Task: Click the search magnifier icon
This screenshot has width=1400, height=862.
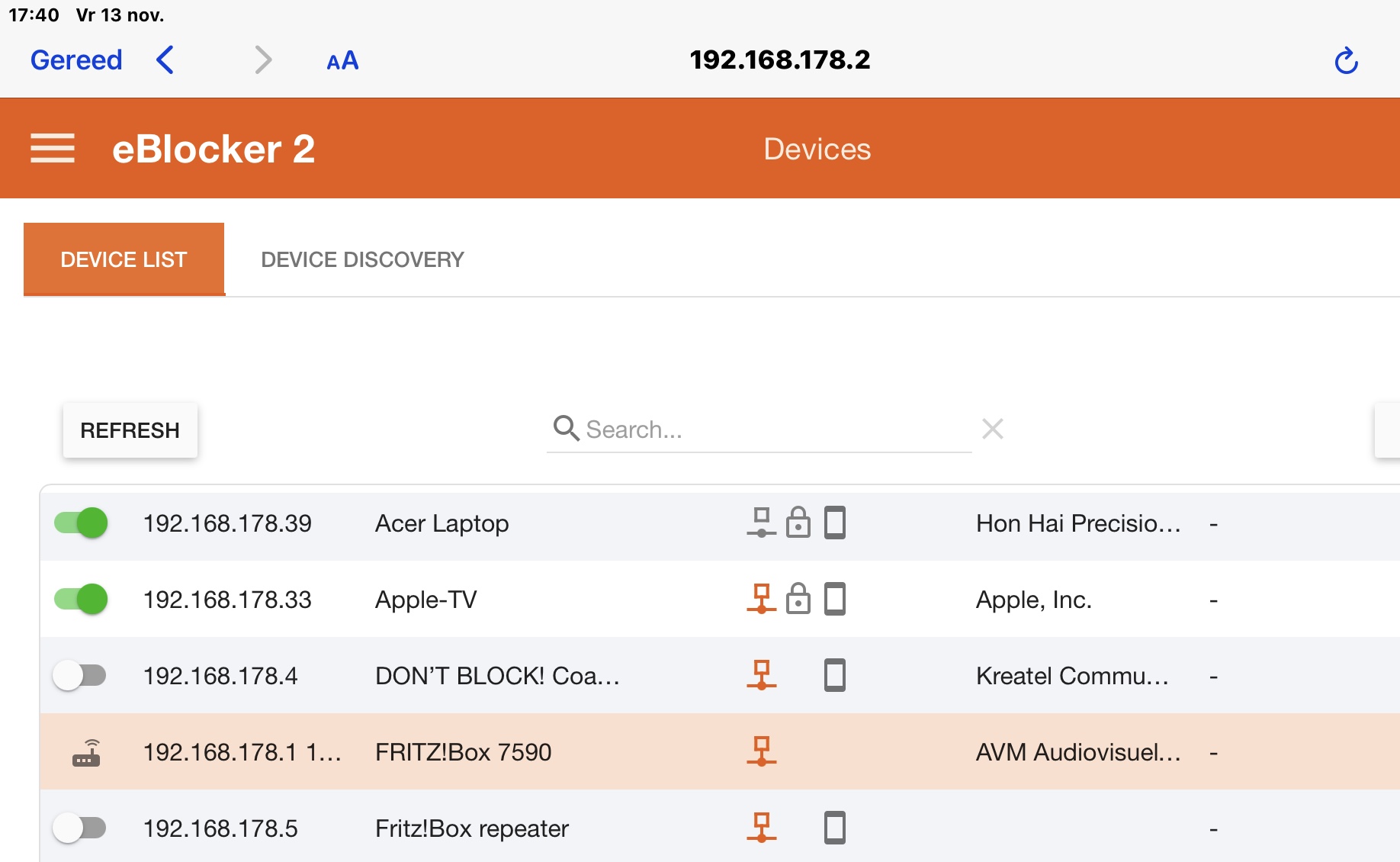Action: coord(566,429)
